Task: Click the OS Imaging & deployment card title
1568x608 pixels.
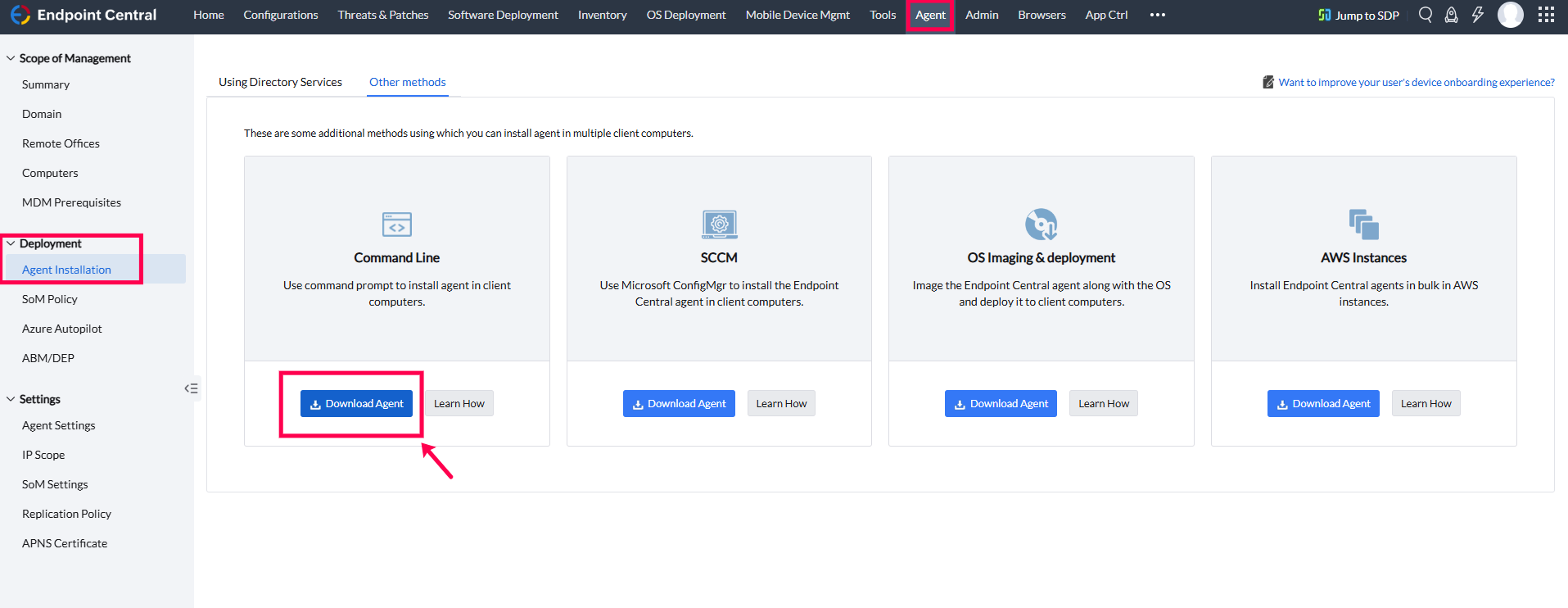Action: click(x=1042, y=257)
